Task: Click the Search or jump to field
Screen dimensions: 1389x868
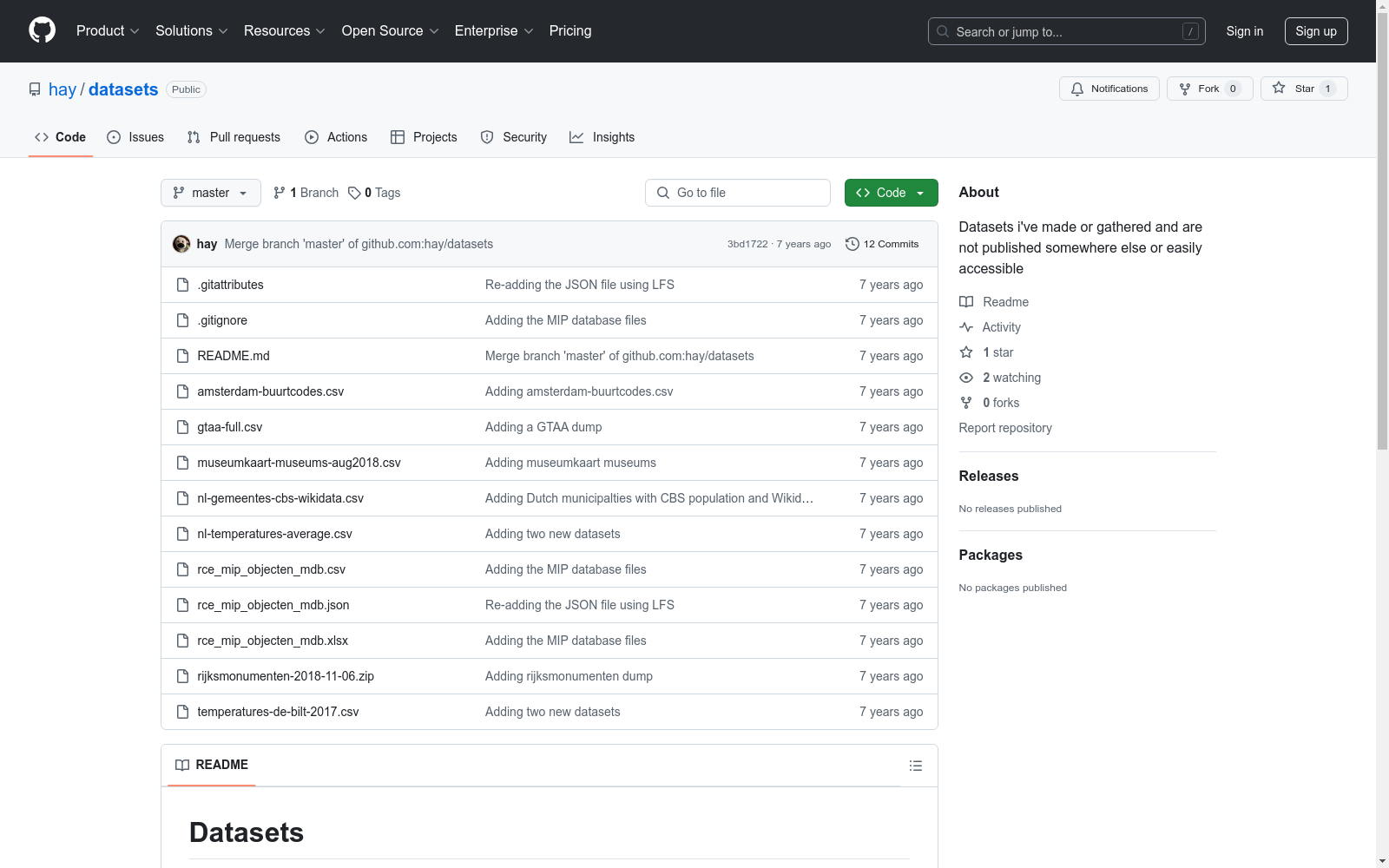Action: (x=1067, y=31)
